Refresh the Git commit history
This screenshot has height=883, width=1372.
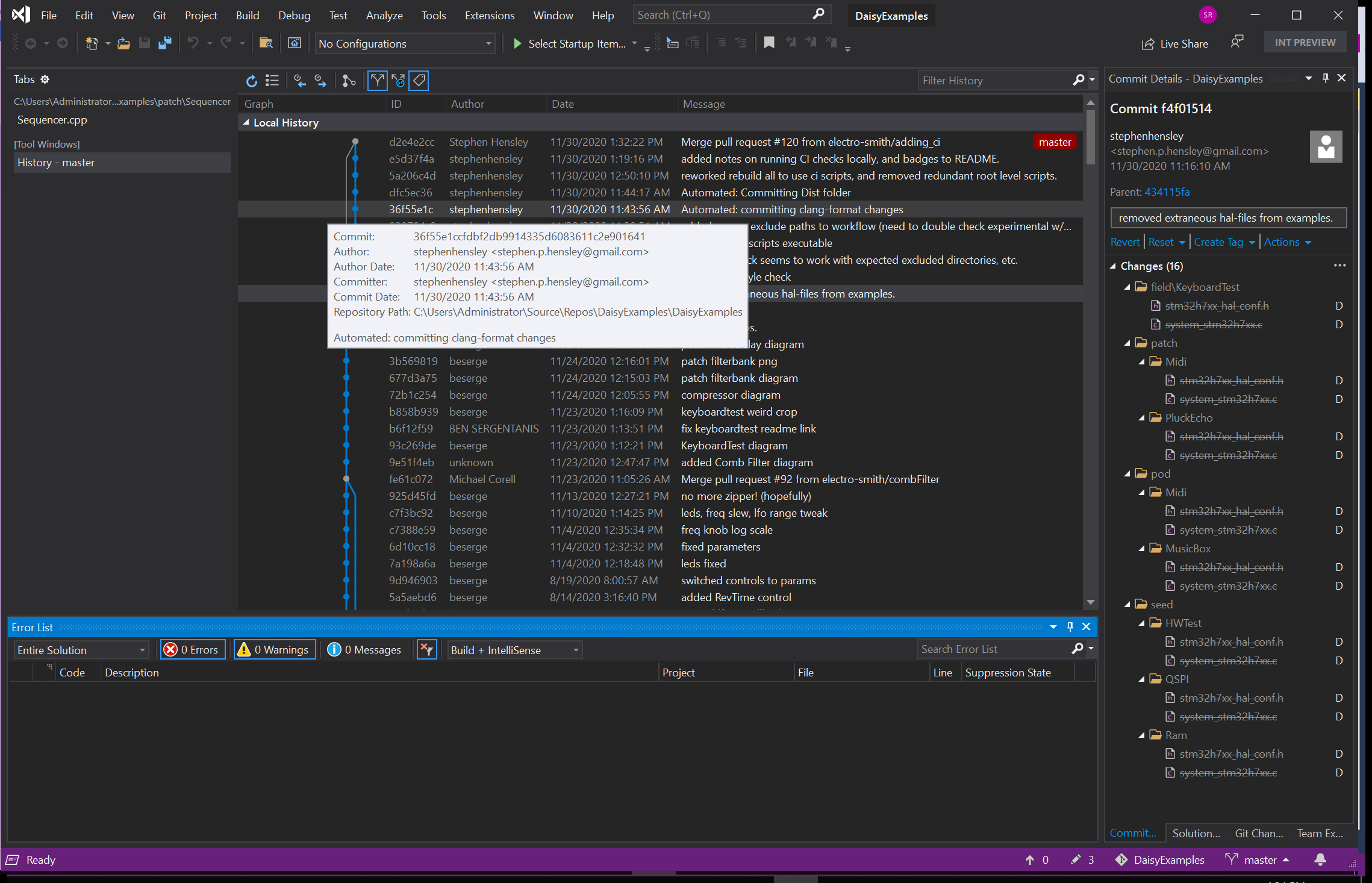[x=251, y=80]
